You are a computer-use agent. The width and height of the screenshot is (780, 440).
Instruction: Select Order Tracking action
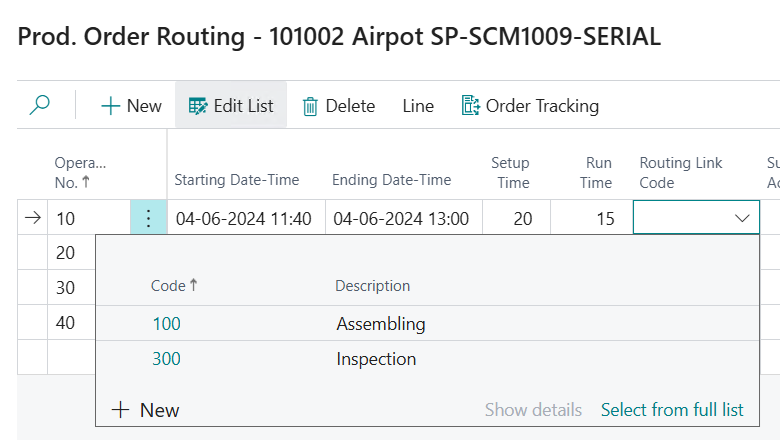point(542,106)
